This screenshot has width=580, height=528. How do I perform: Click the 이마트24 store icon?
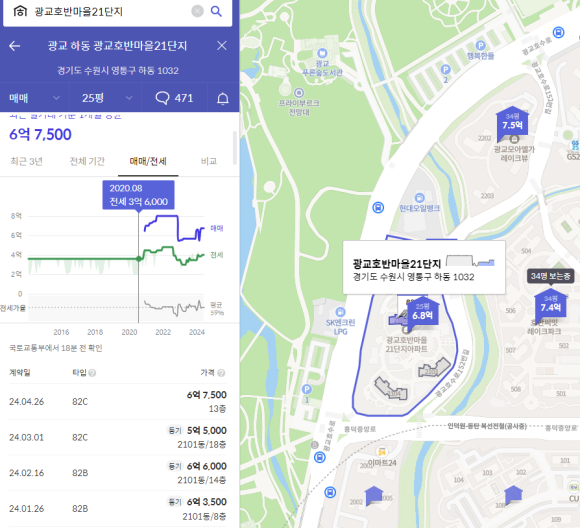coord(382,451)
